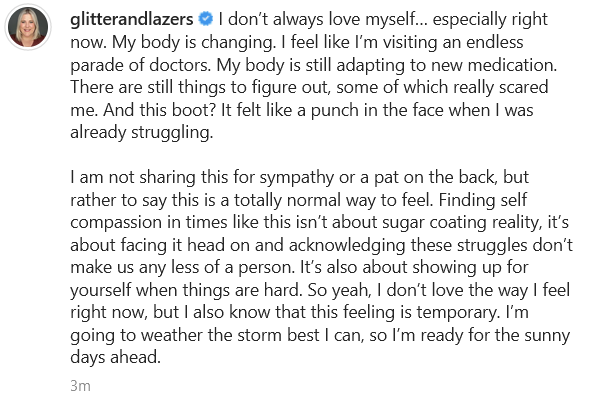The width and height of the screenshot is (600, 406).
Task: Click the word 'acknowledging' in the caption
Action: (347, 246)
